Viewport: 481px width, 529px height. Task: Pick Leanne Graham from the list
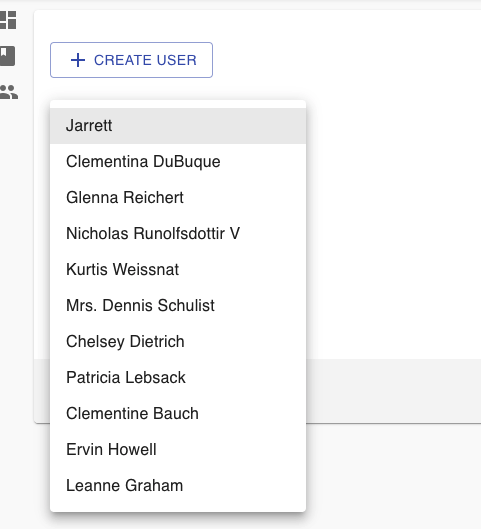pos(178,486)
